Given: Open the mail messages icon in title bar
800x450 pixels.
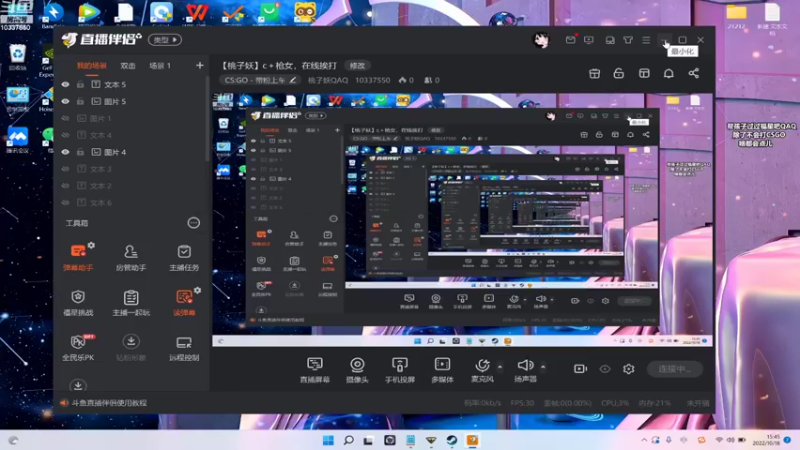Looking at the screenshot, I should [x=570, y=40].
